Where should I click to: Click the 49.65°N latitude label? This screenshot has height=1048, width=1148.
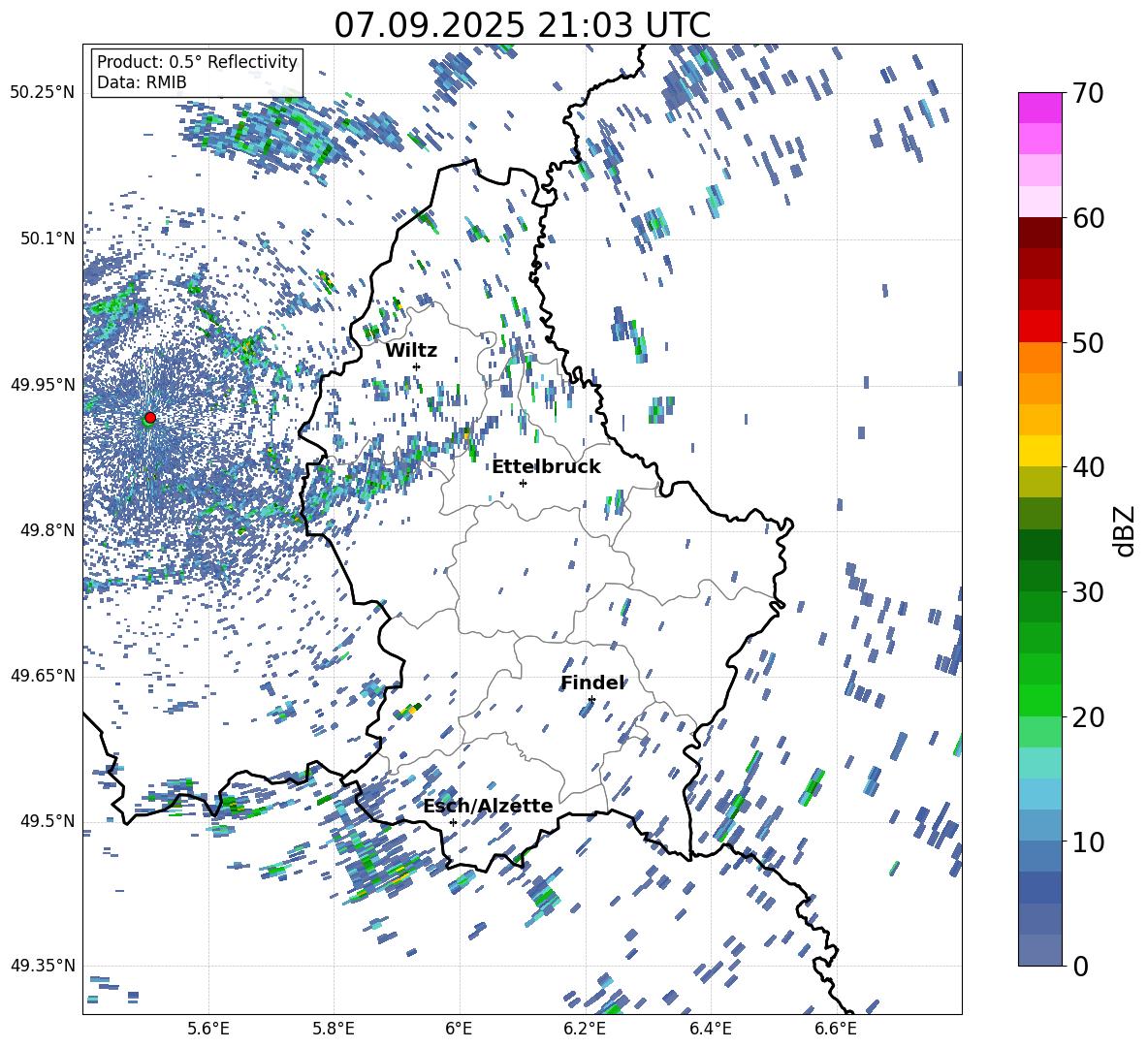[43, 676]
